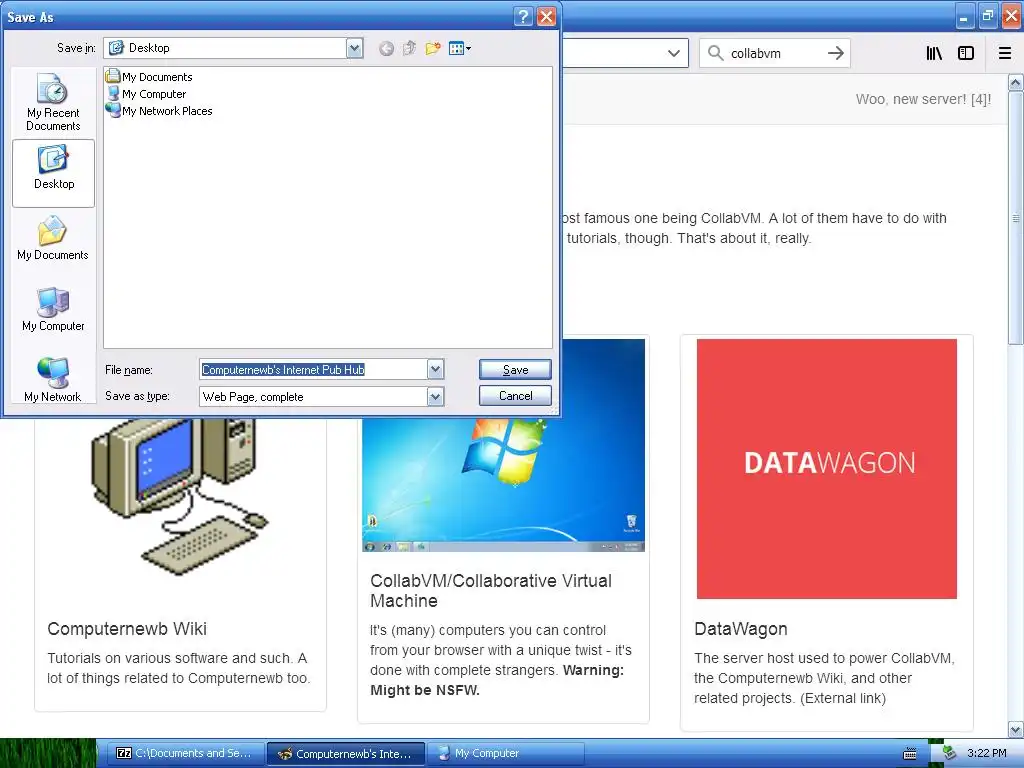Restore down the browser window

[x=987, y=16]
